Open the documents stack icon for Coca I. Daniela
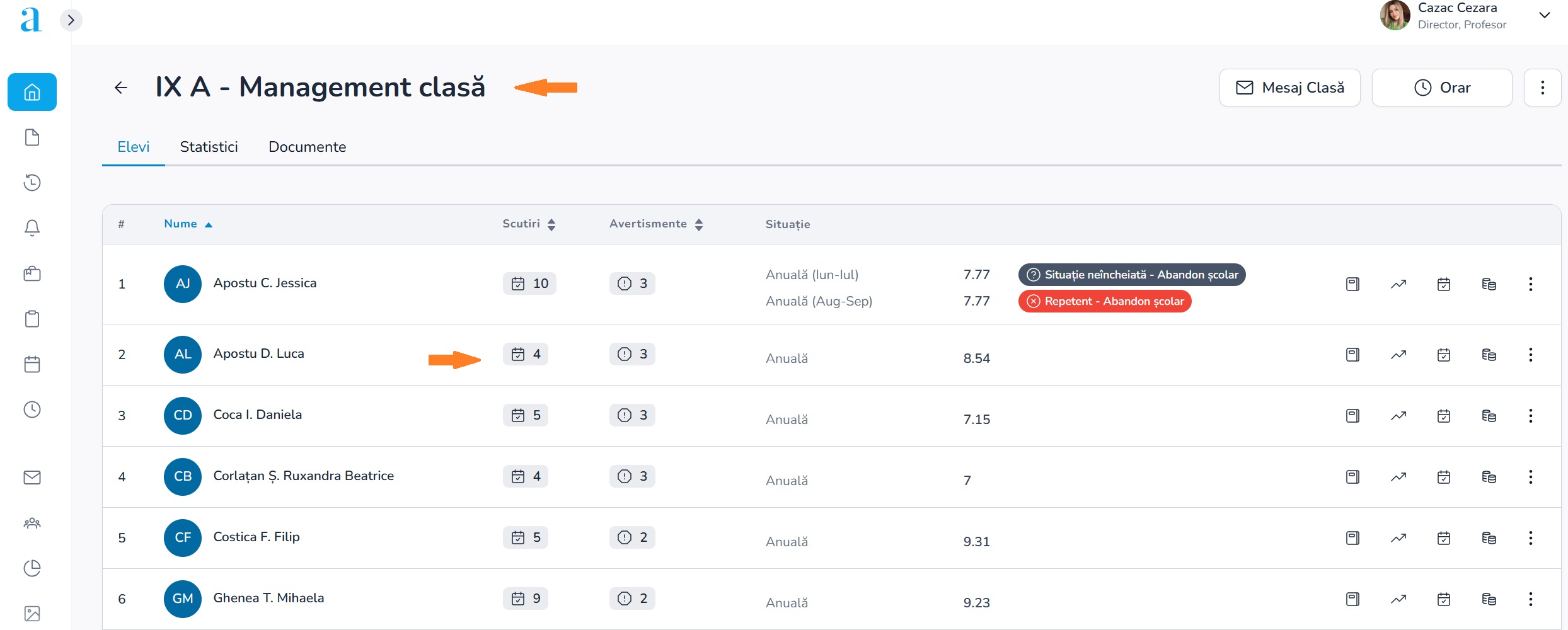 coord(1489,416)
